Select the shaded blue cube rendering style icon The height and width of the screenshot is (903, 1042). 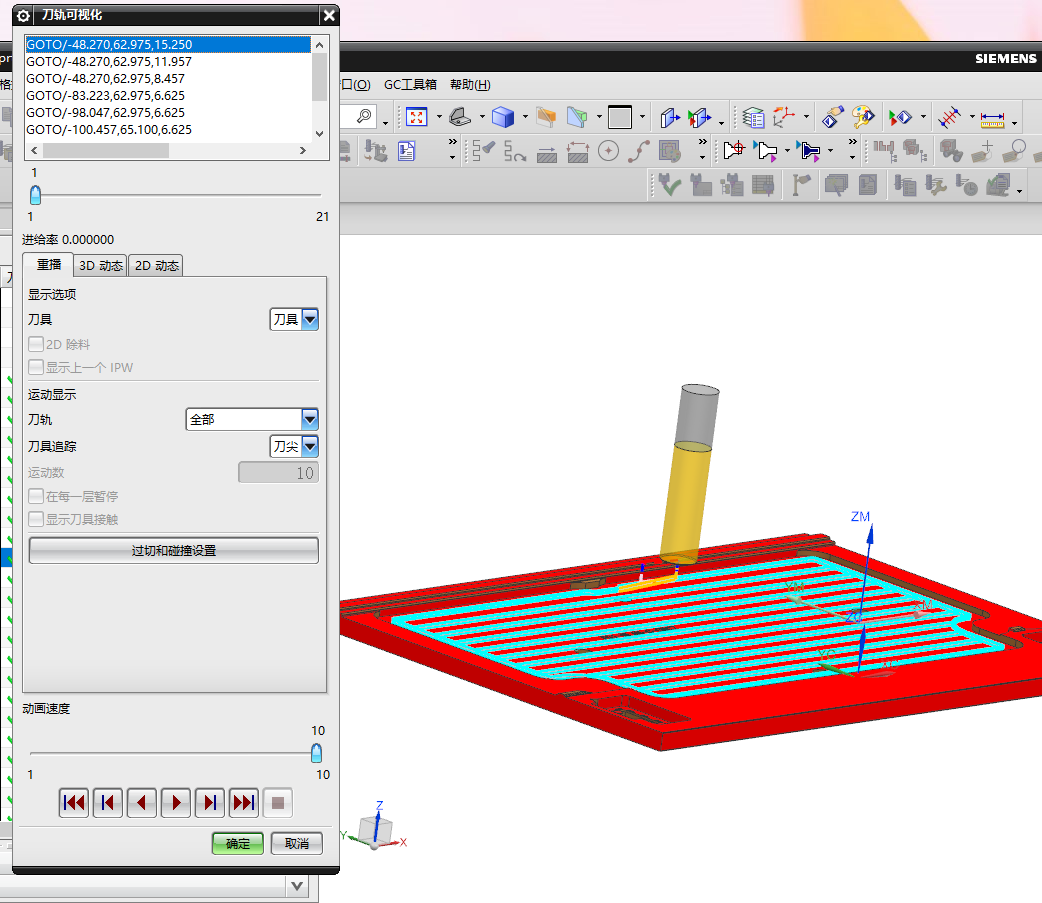[502, 118]
